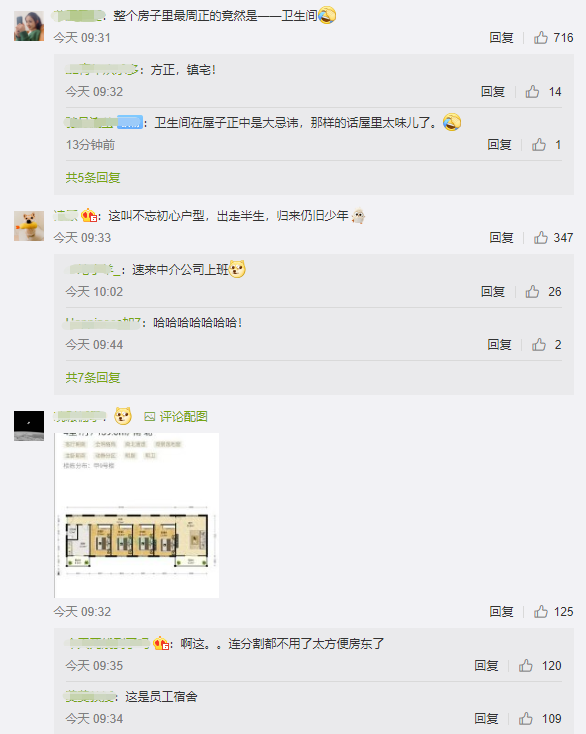This screenshot has width=586, height=734.
Task: Expand the 共7条回复 thread
Action: (93, 377)
